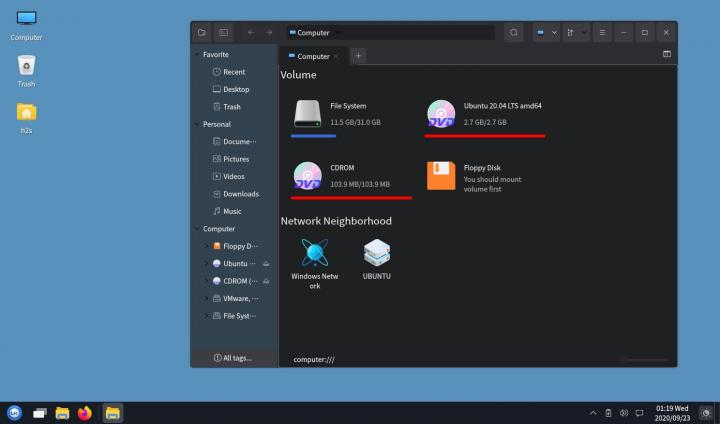The image size is (720, 424).
Task: Open the Ubuntu 20.04 LTS amd64 disc
Action: coord(441,113)
